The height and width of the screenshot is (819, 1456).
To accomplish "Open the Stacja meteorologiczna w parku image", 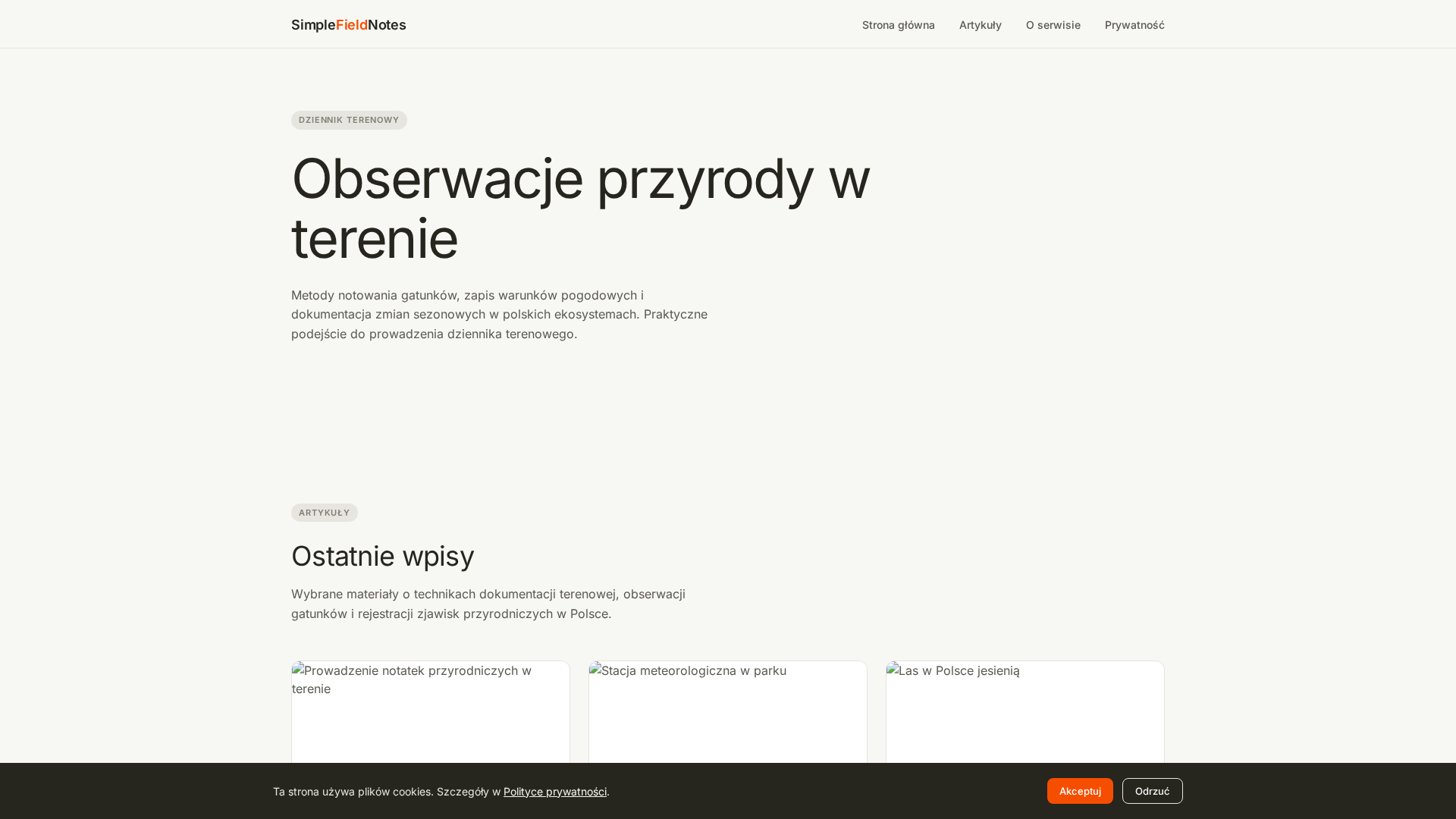I will [x=728, y=712].
